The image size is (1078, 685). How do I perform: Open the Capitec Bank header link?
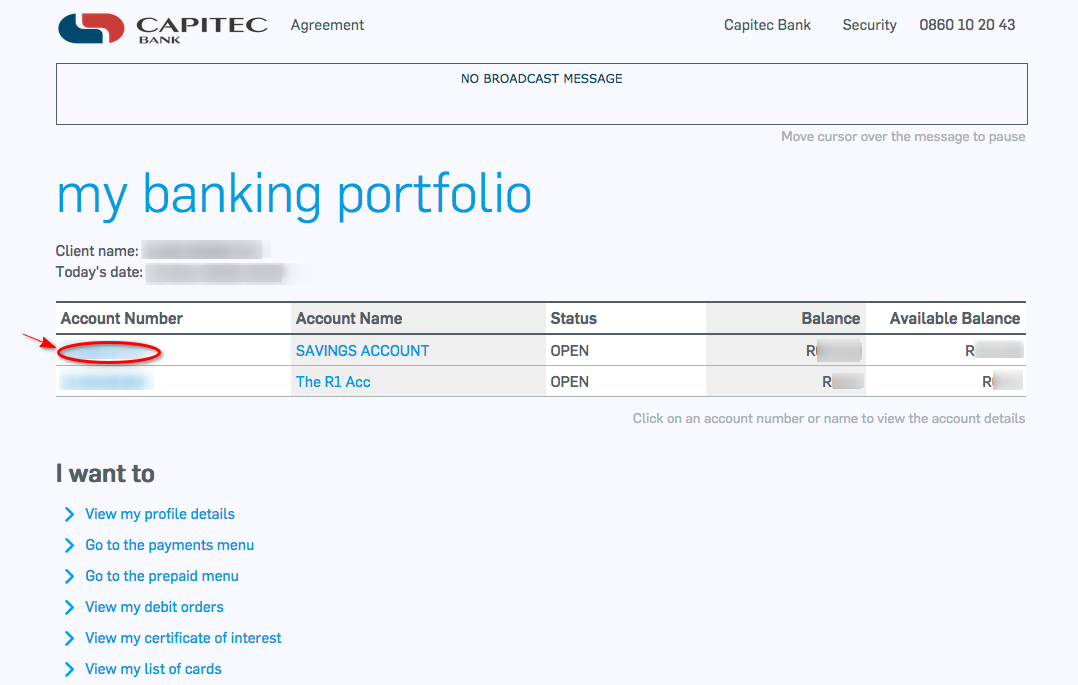click(766, 24)
